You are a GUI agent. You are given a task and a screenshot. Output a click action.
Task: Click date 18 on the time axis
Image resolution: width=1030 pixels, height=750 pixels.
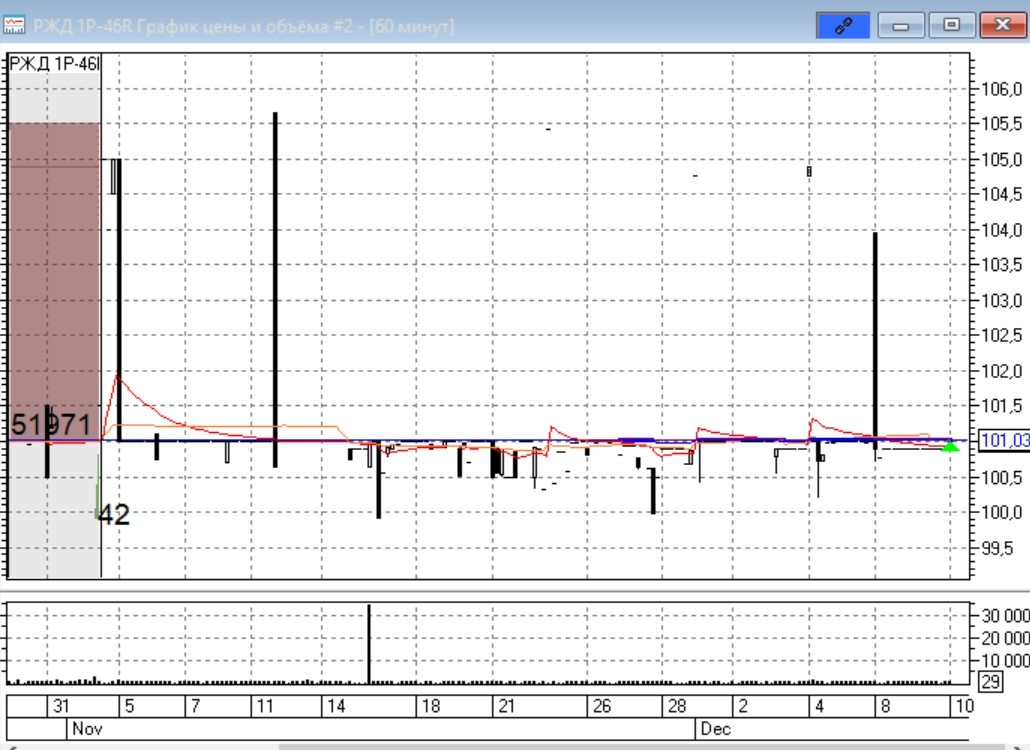[430, 706]
